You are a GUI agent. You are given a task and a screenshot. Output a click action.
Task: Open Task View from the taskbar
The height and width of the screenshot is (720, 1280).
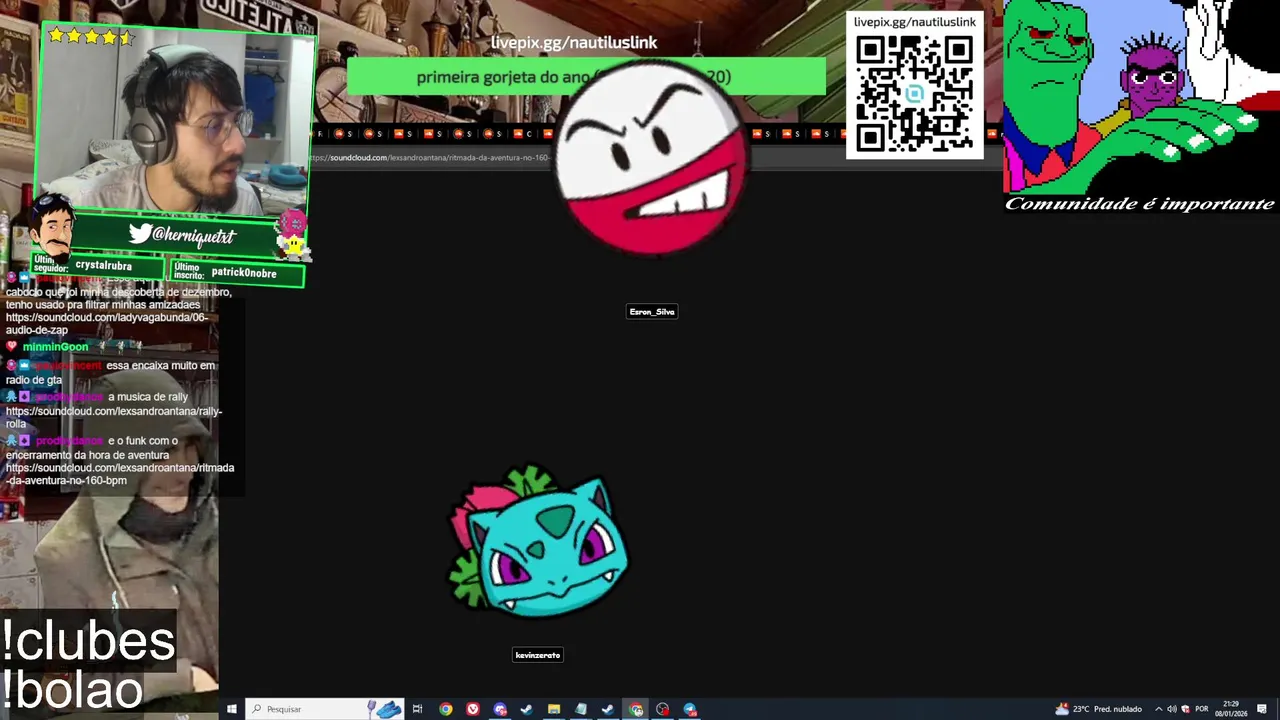[418, 709]
